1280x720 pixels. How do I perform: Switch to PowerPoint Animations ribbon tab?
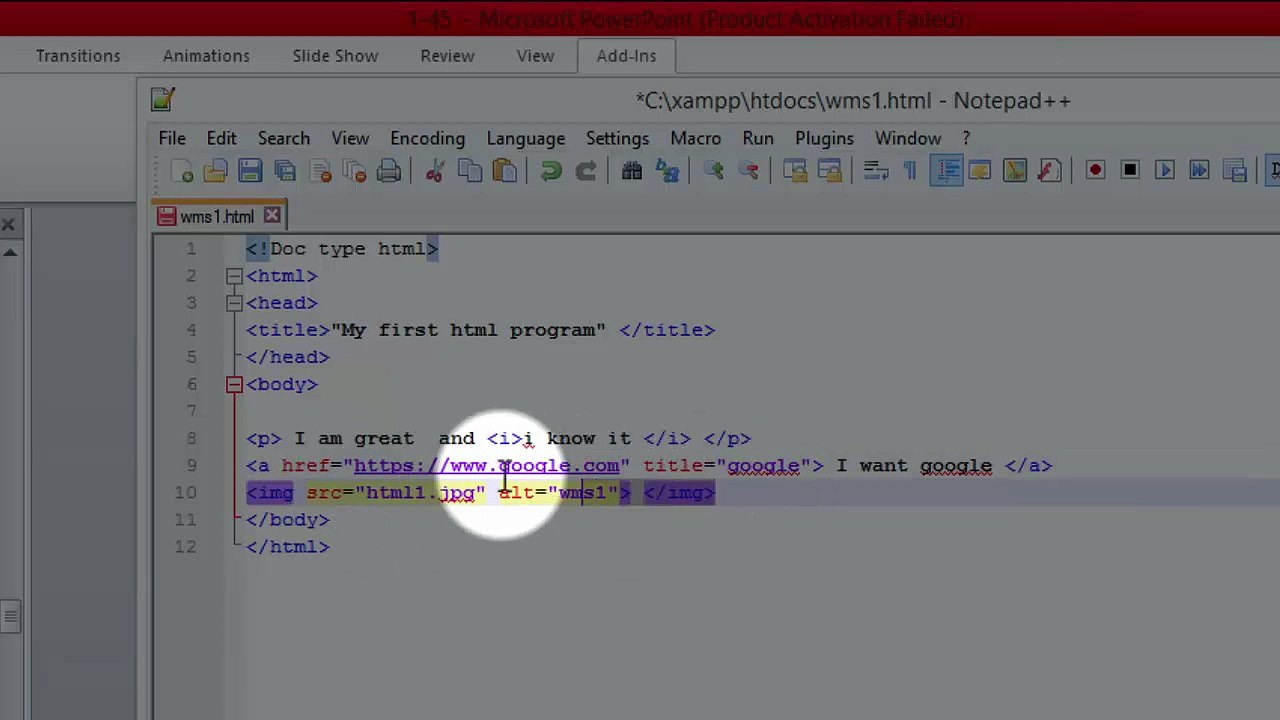(x=206, y=56)
